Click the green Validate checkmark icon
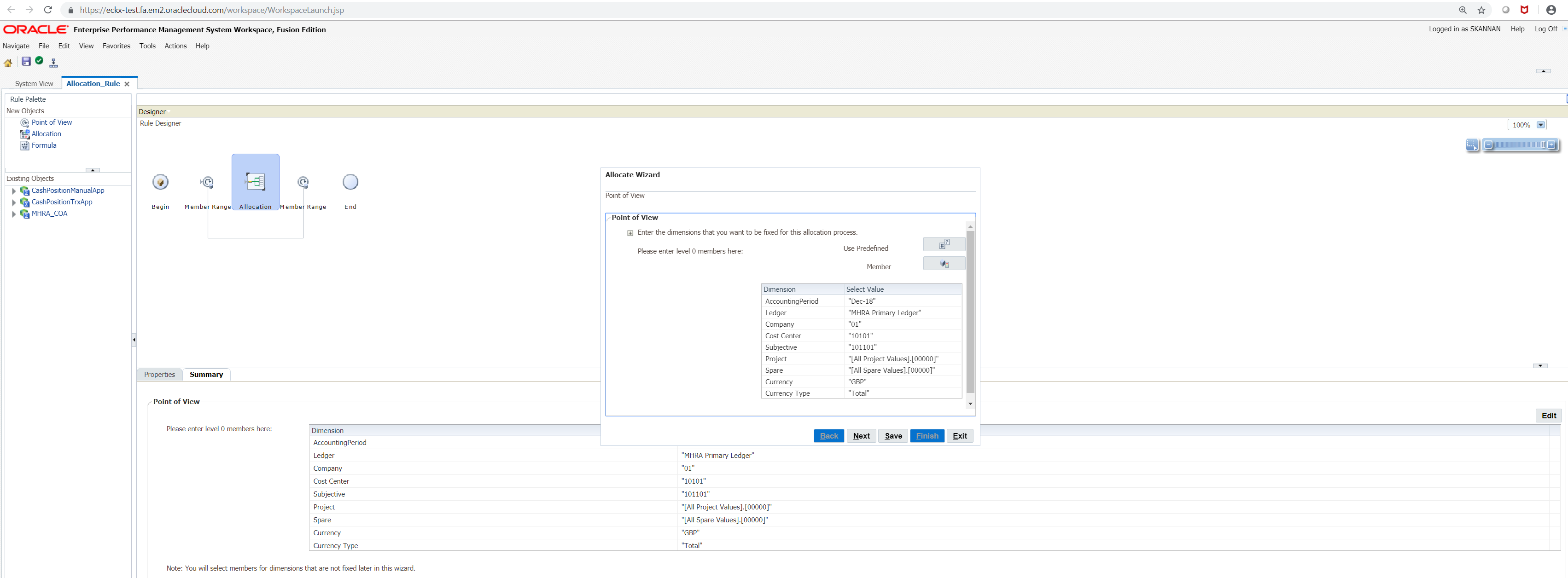1568x578 pixels. click(39, 60)
